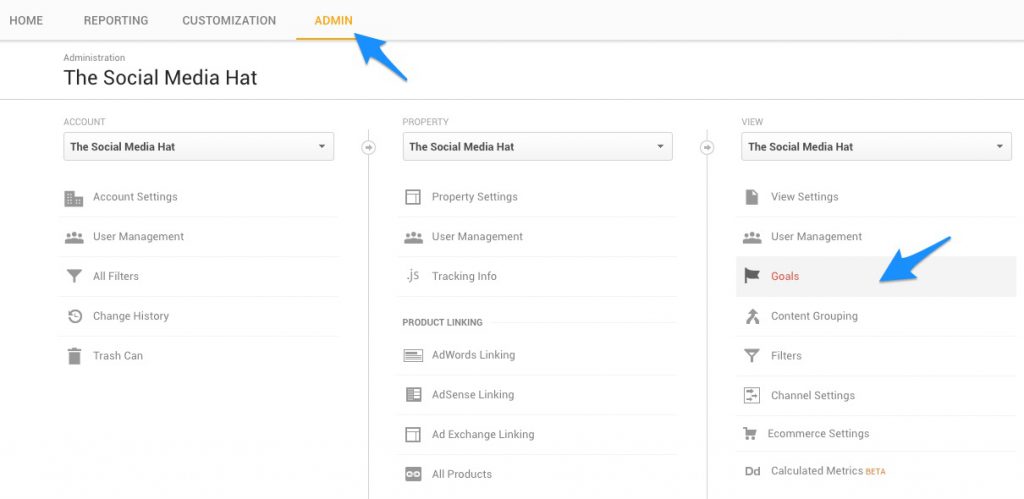Switch to the Reporting tab
Image resolution: width=1024 pixels, height=499 pixels.
tap(116, 20)
